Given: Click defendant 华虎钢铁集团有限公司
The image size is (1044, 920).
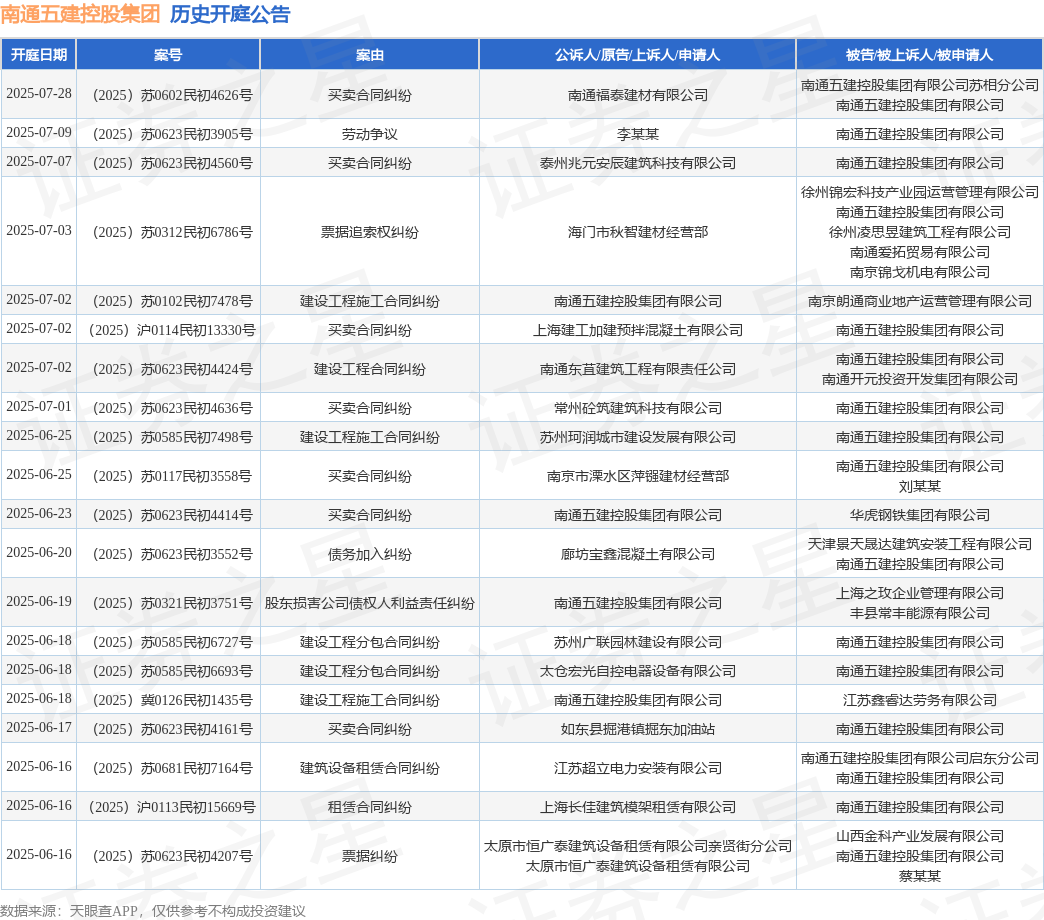Looking at the screenshot, I should click(919, 515).
